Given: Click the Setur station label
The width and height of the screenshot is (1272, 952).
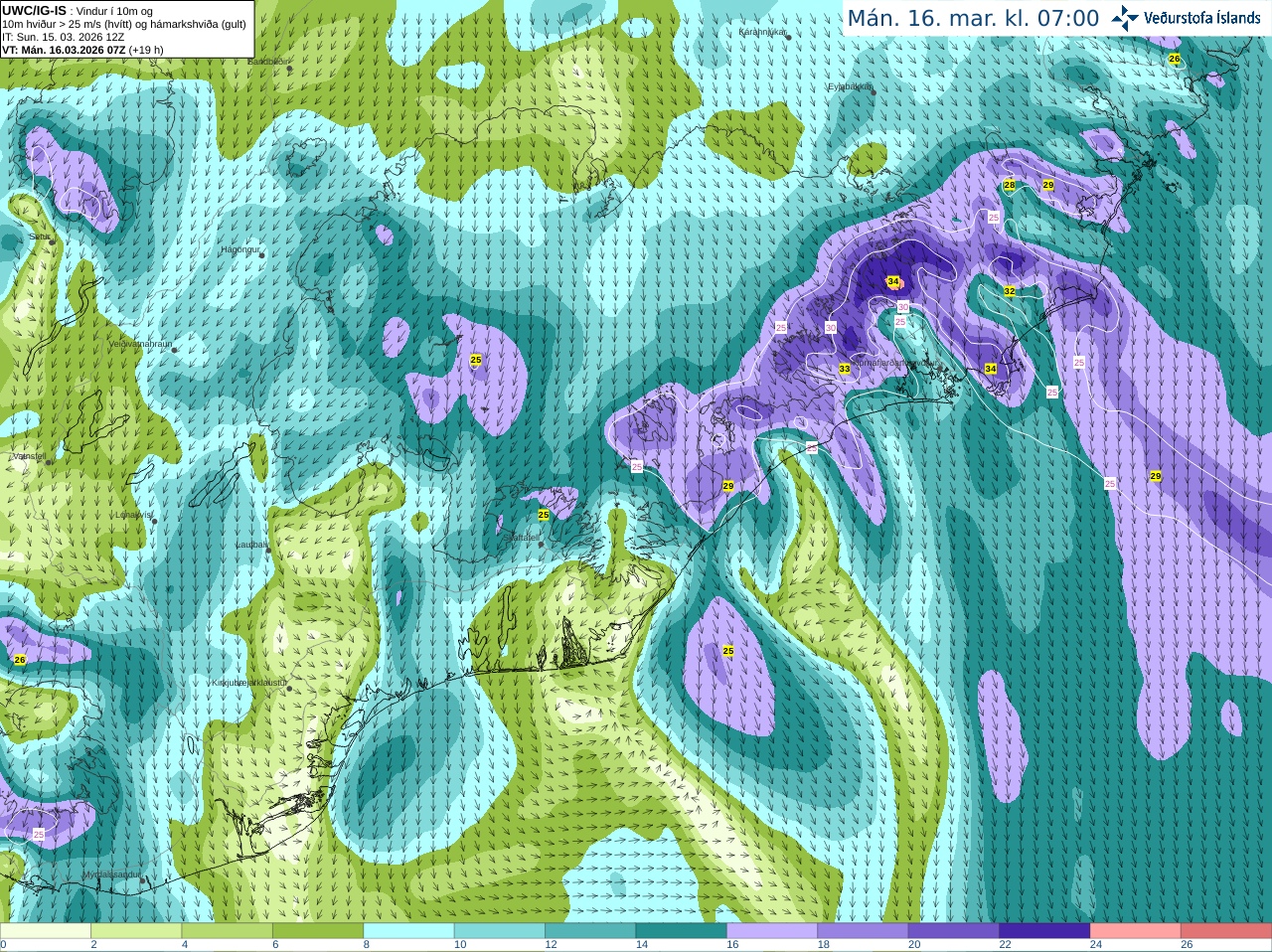Looking at the screenshot, I should (x=39, y=237).
